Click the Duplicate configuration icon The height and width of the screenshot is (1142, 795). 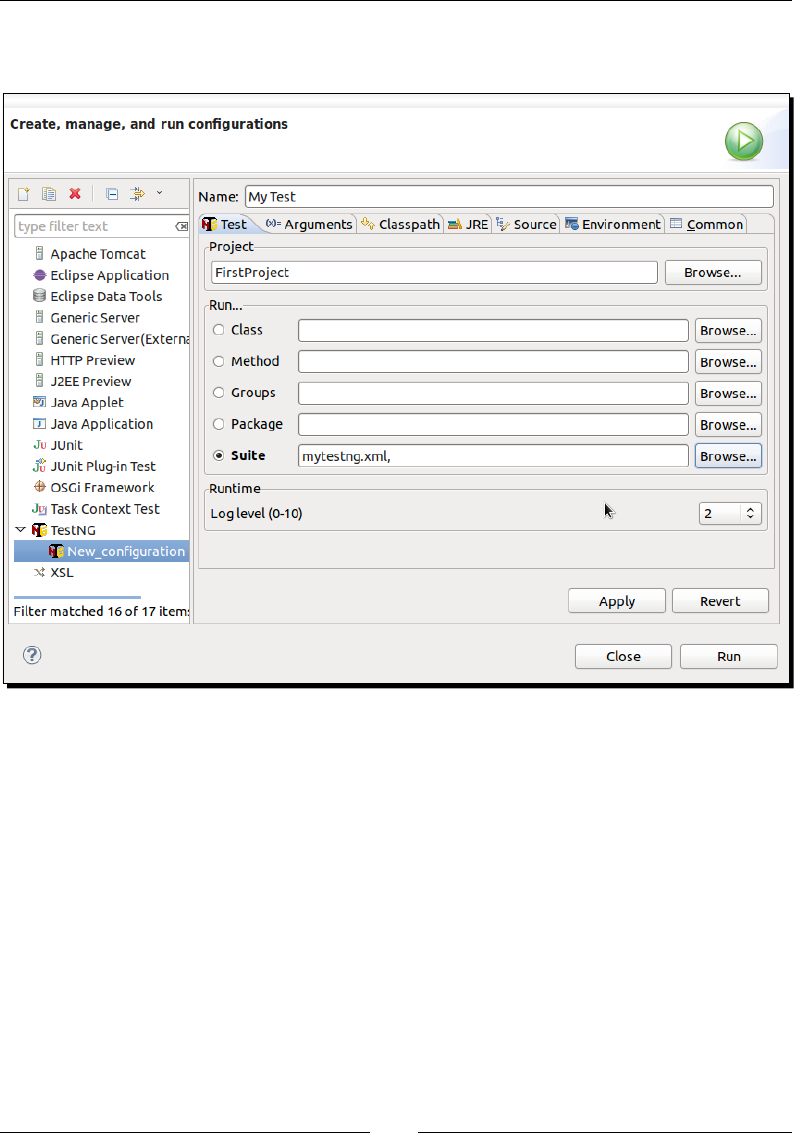tap(49, 194)
